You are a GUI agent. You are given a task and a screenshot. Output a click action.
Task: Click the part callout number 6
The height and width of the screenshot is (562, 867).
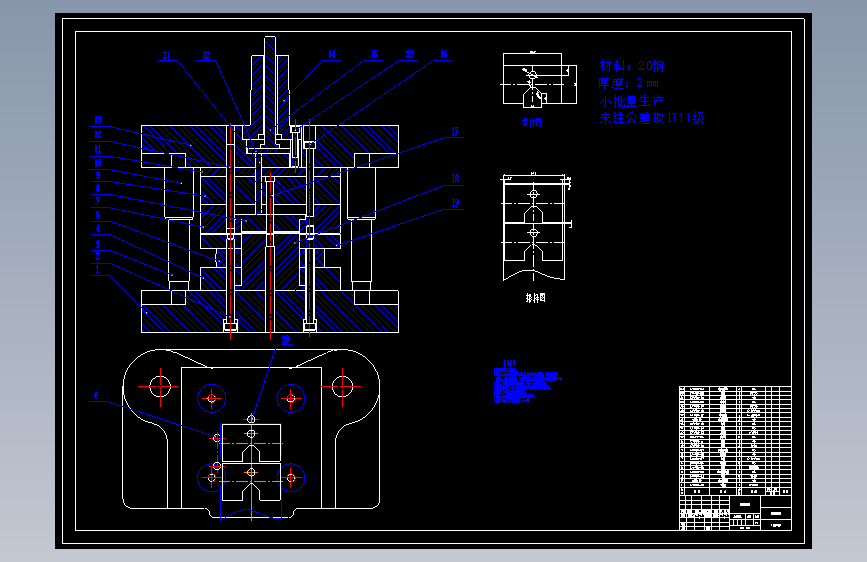tap(96, 396)
